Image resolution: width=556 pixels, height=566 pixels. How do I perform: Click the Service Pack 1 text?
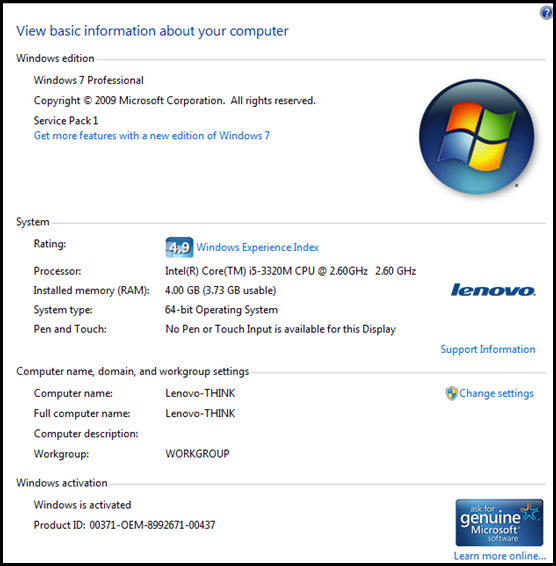66,121
